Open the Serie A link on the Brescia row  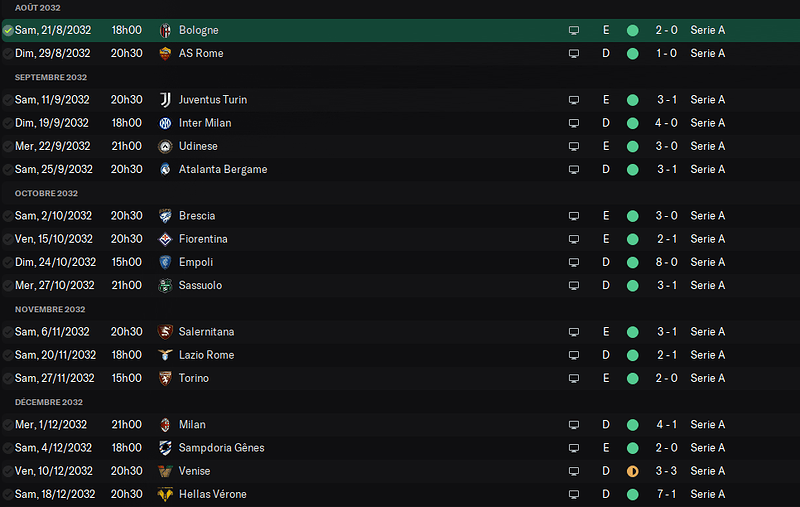[708, 216]
